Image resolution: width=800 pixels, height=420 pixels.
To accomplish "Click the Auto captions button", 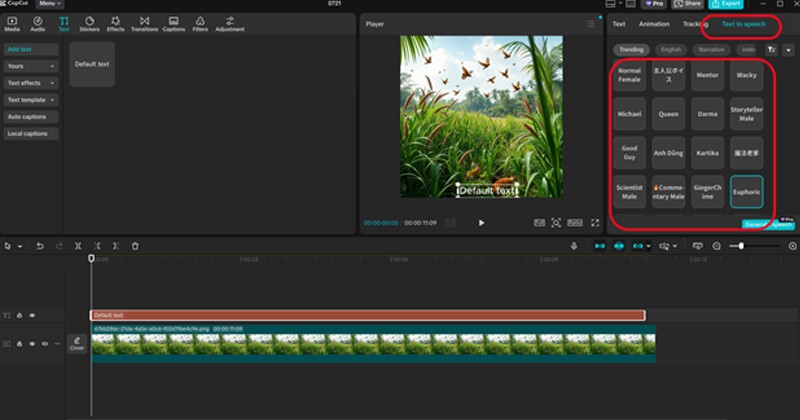I will (31, 117).
